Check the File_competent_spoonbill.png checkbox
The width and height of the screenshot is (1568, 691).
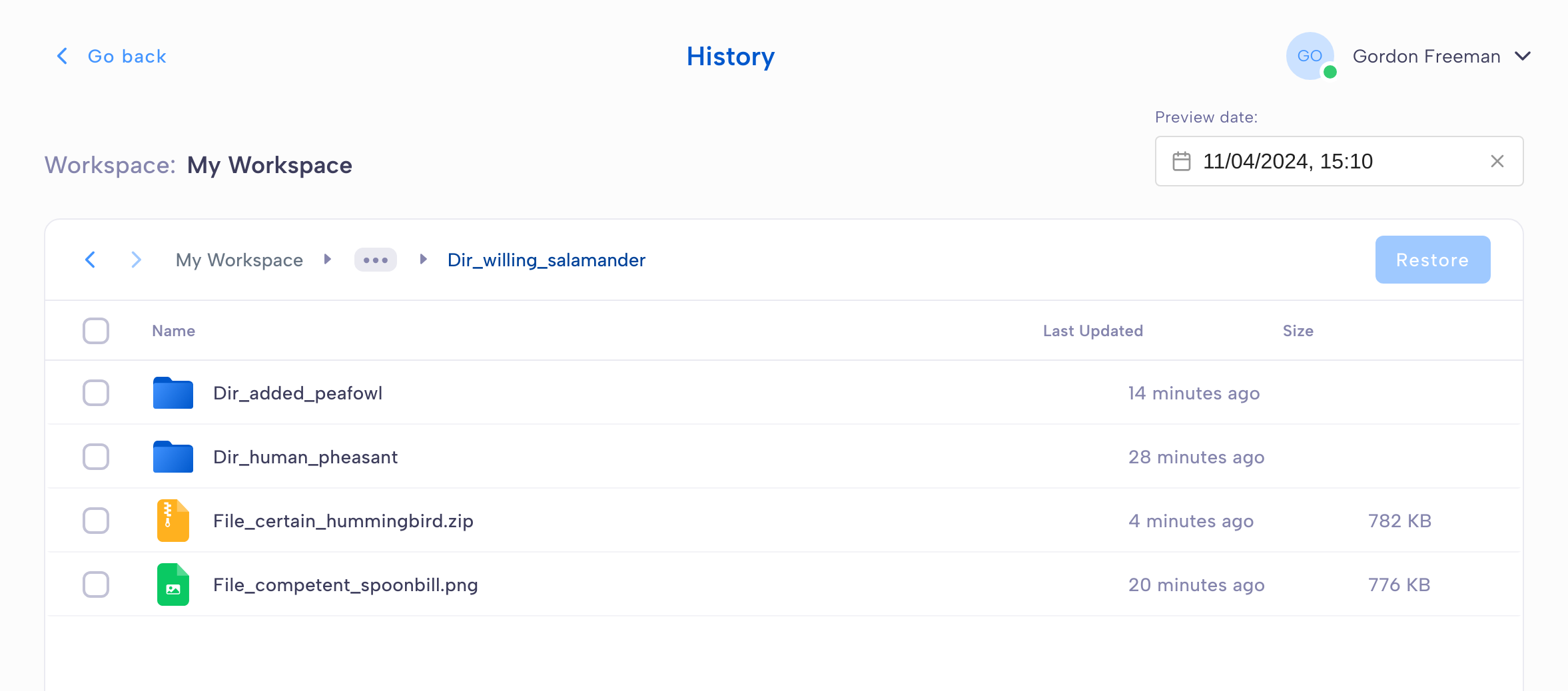(96, 584)
